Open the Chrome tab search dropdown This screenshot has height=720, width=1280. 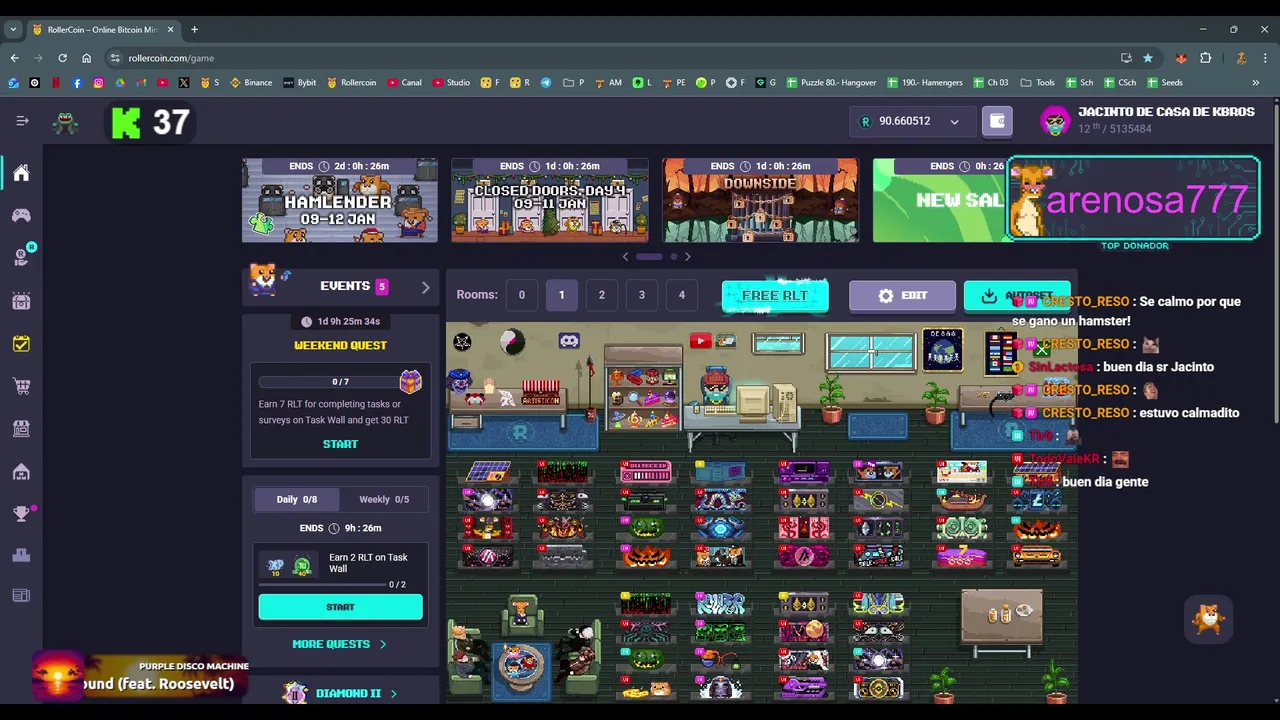tap(13, 30)
